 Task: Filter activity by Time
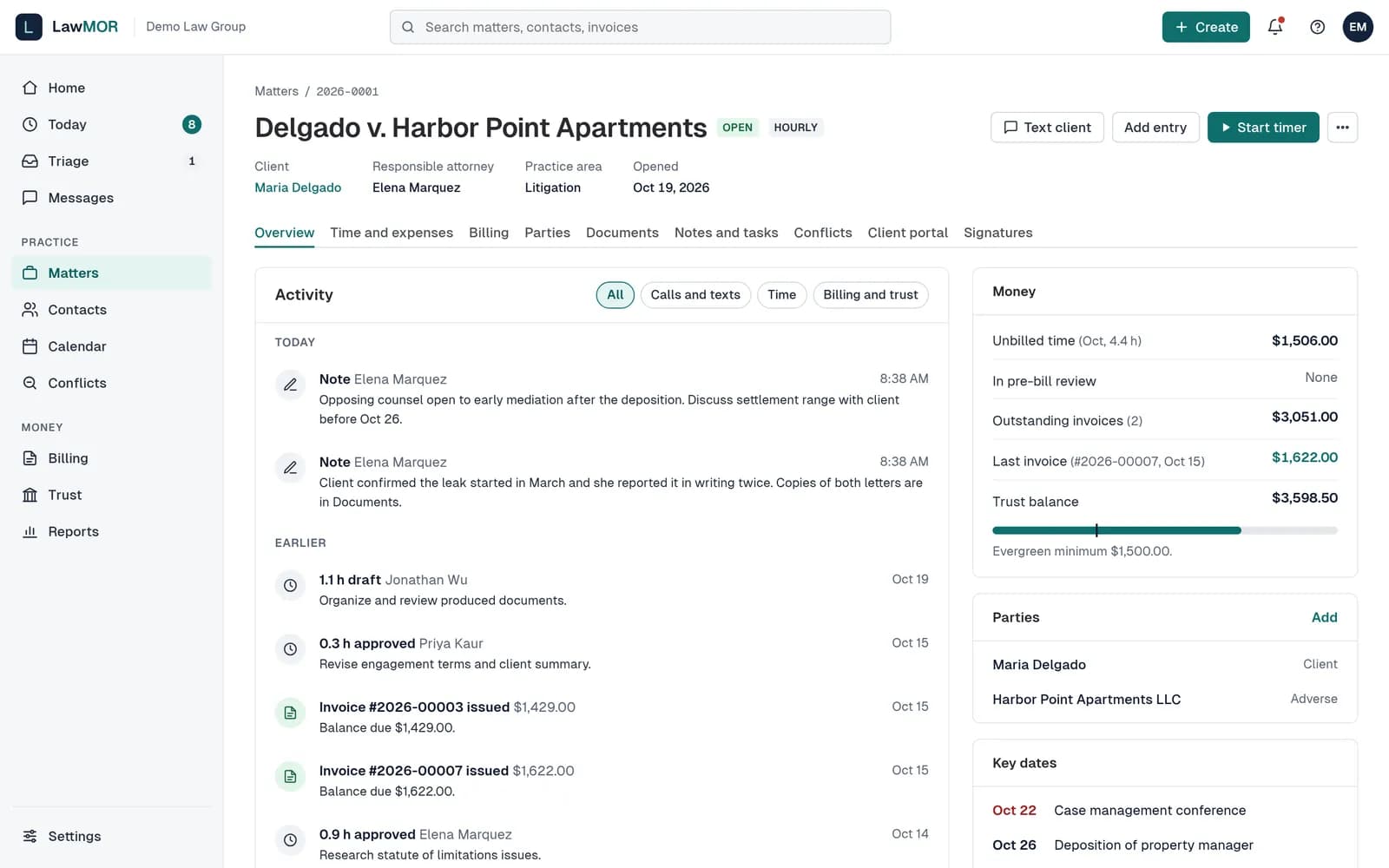[781, 295]
